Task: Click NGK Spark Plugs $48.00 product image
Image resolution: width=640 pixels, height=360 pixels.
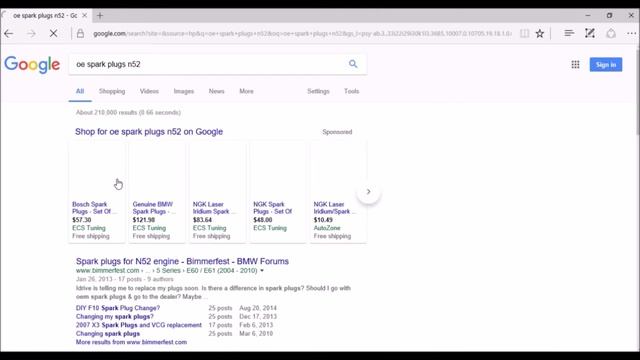Action: point(278,171)
